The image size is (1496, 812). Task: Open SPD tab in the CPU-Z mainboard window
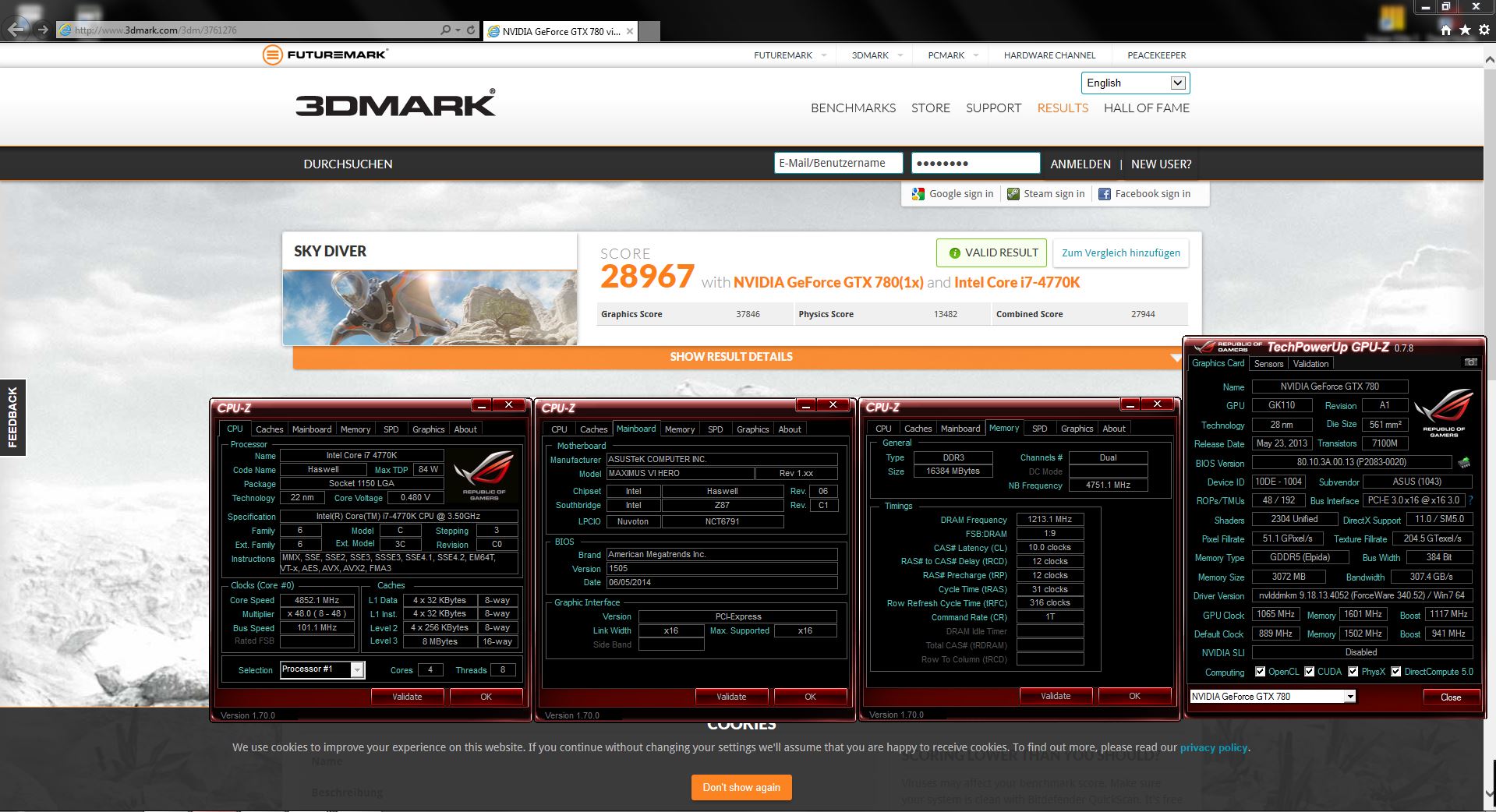(715, 429)
